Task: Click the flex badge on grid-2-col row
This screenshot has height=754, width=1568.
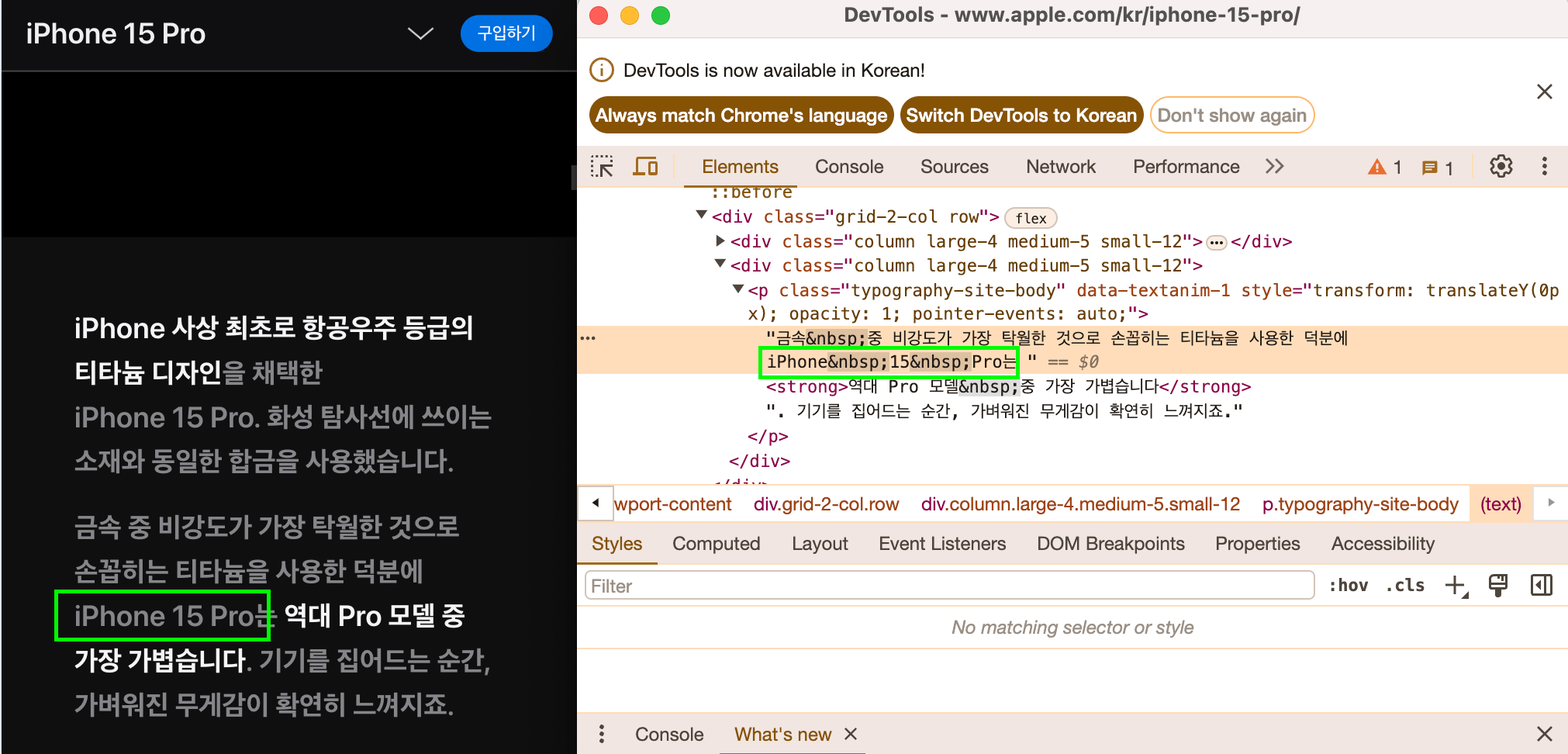Action: [1031, 218]
